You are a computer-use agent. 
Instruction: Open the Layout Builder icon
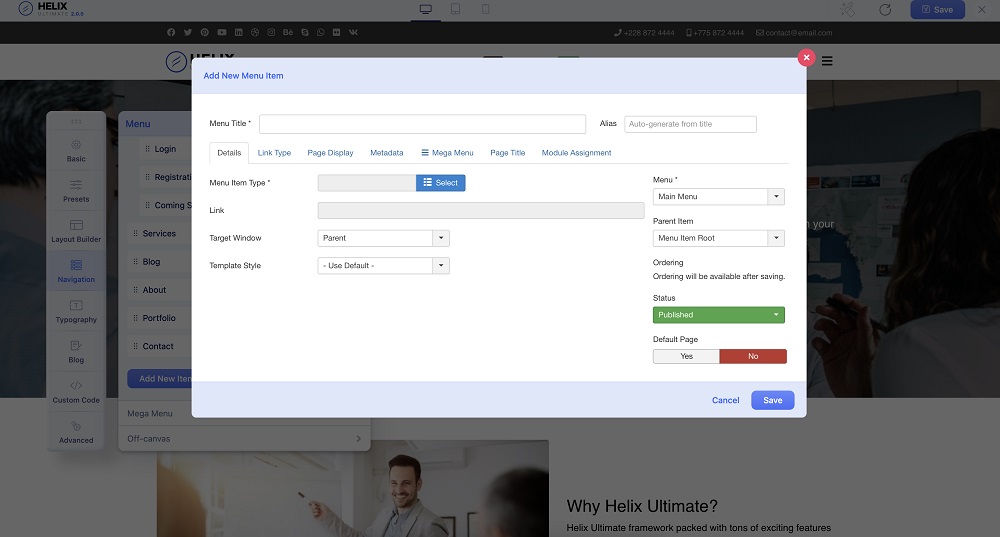[x=76, y=230]
